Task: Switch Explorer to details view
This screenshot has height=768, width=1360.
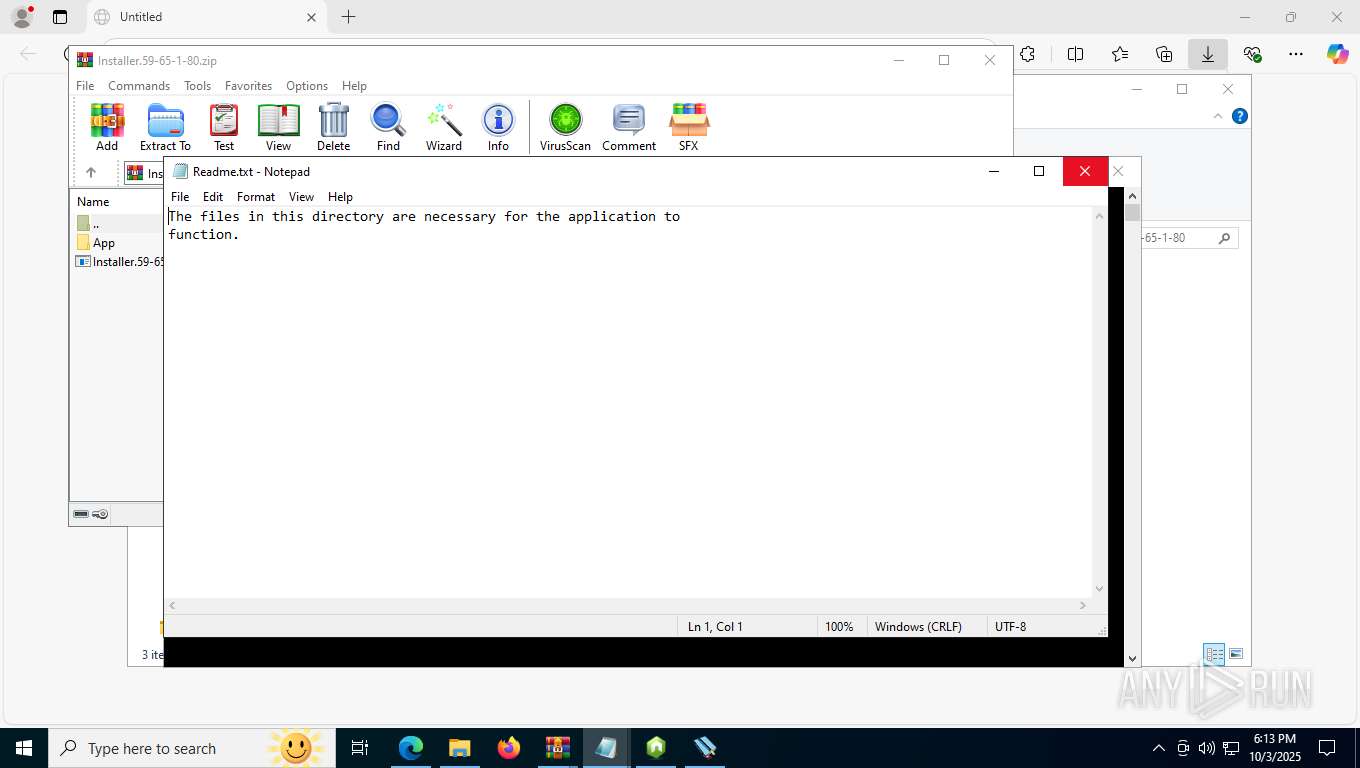Action: click(1214, 655)
